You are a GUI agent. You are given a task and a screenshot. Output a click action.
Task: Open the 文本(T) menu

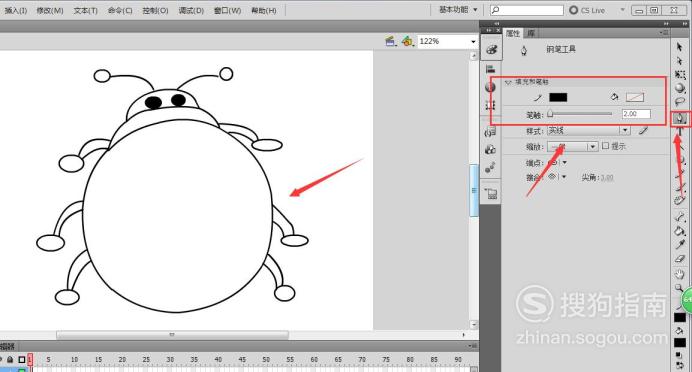point(86,10)
